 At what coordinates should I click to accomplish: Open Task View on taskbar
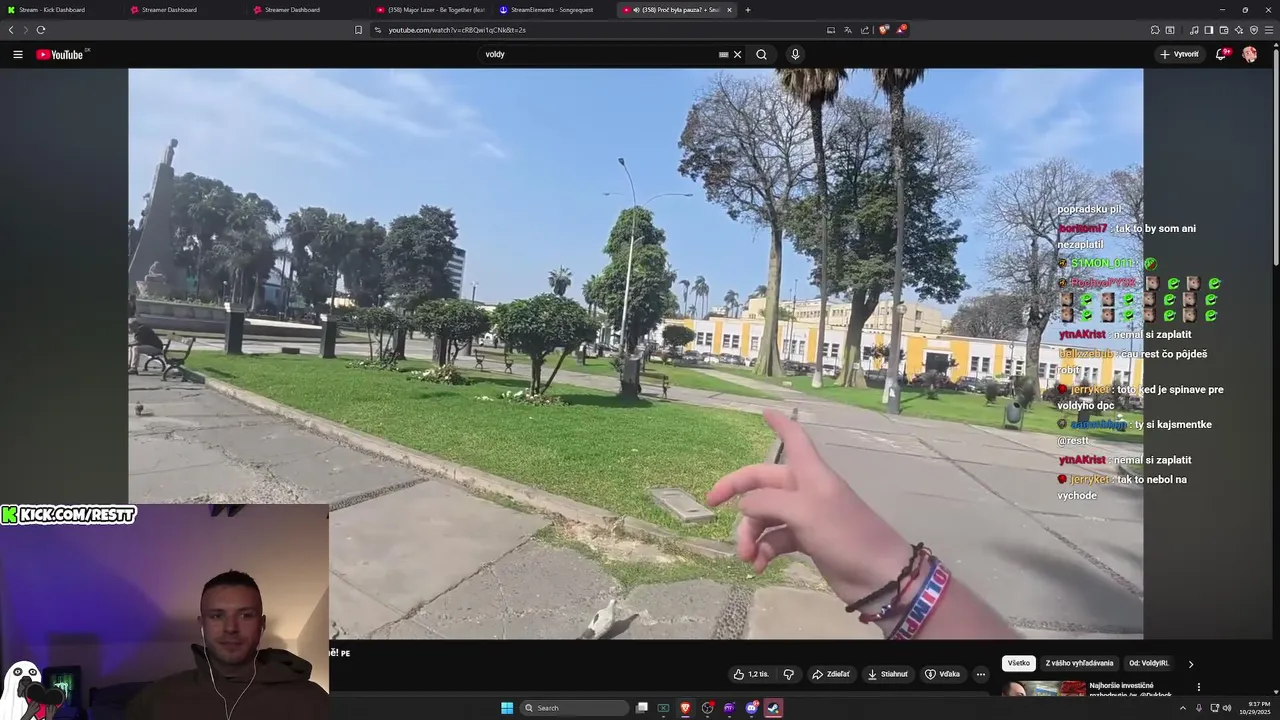(x=642, y=708)
